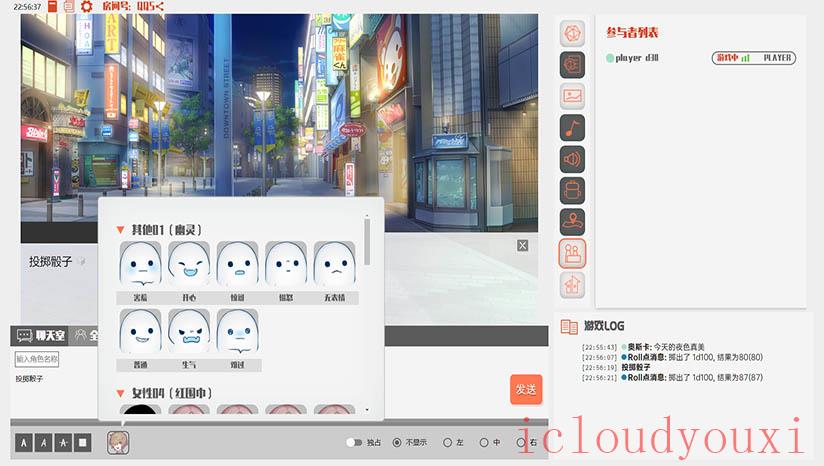Open the speaker sound-effect icon in the sidebar
Image resolution: width=824 pixels, height=466 pixels.
pyautogui.click(x=572, y=159)
